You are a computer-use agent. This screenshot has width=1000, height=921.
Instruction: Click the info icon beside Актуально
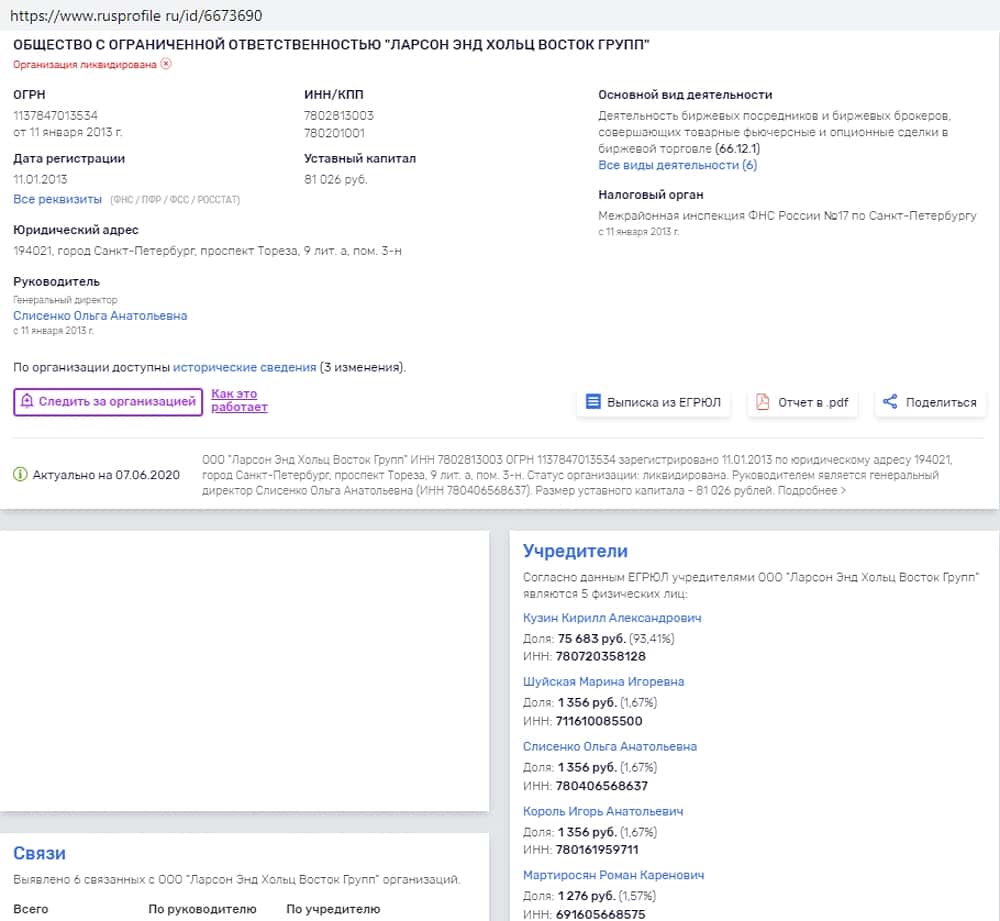pos(20,475)
